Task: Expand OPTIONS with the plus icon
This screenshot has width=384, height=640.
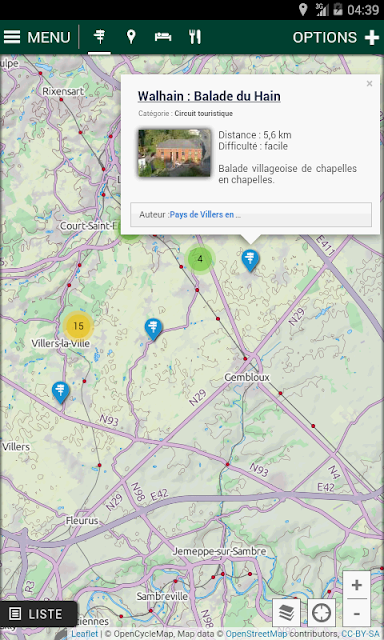Action: point(336,37)
